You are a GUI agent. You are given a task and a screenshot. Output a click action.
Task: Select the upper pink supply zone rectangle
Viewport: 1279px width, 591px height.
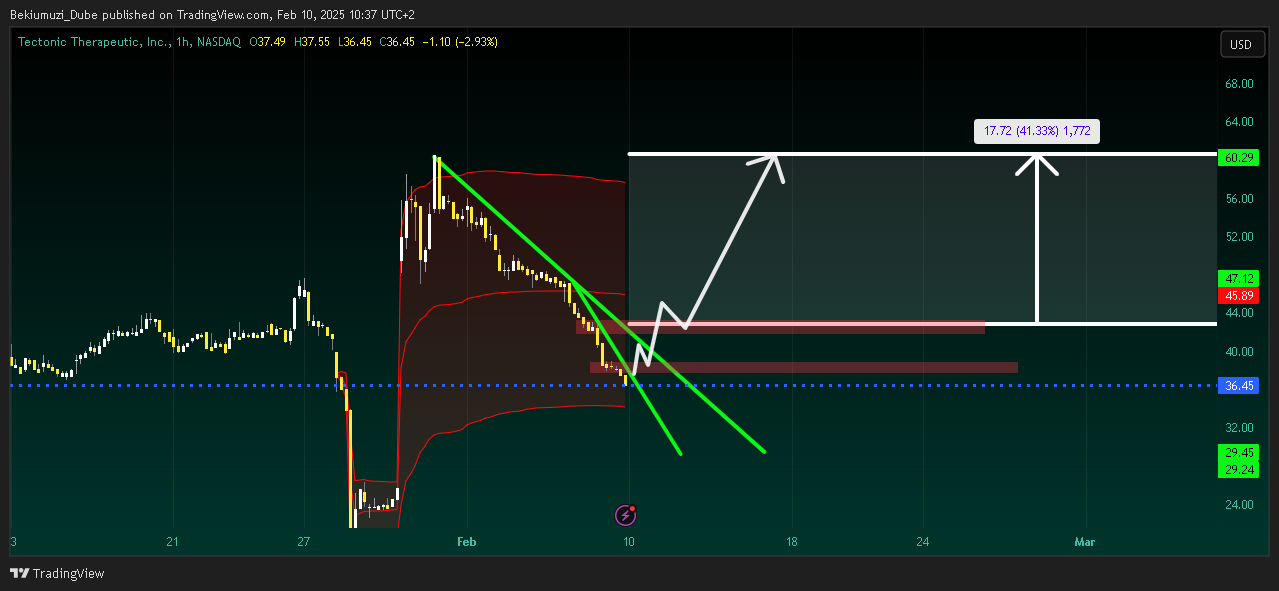click(780, 327)
